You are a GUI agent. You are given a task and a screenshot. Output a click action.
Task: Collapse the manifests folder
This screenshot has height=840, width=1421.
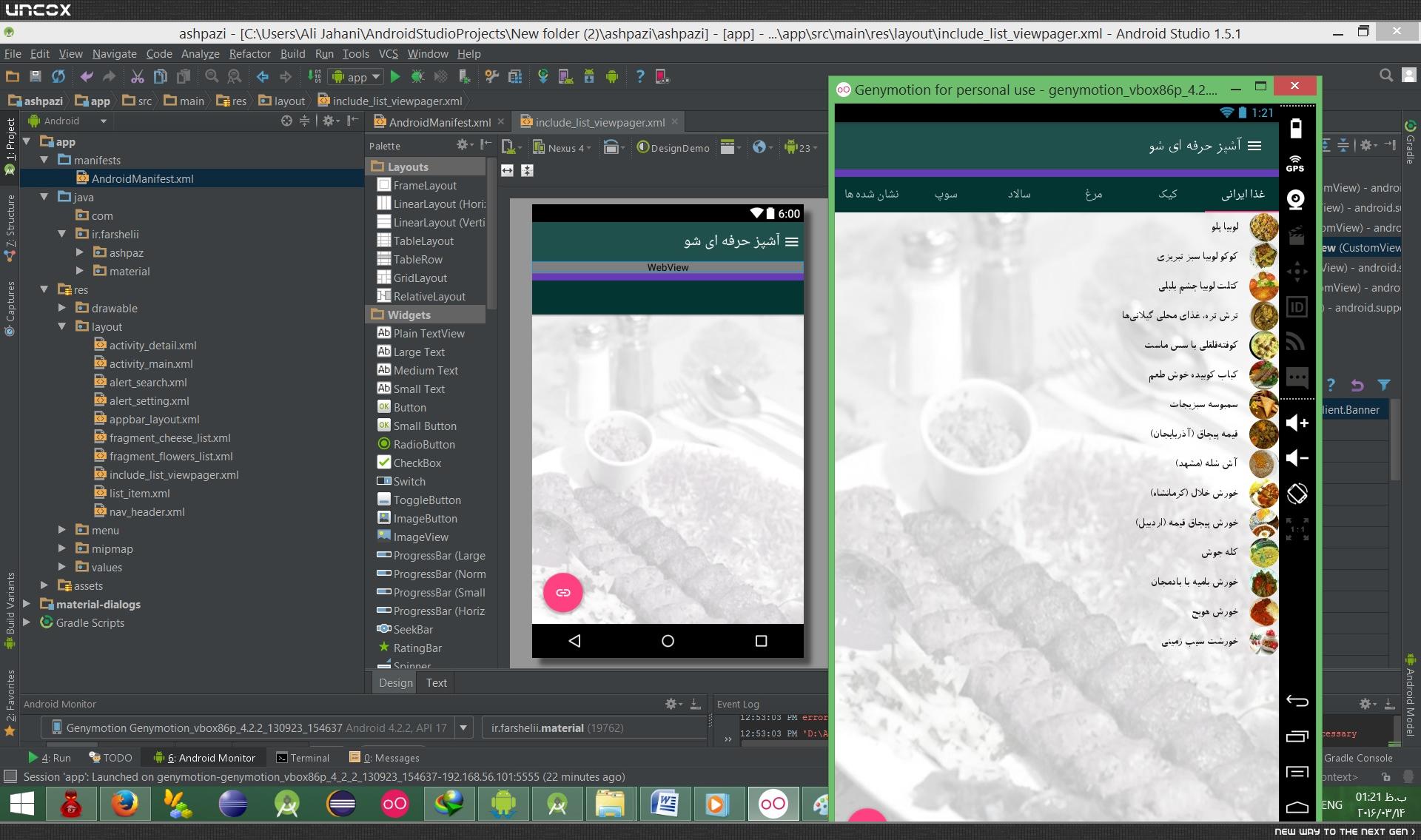tap(44, 159)
